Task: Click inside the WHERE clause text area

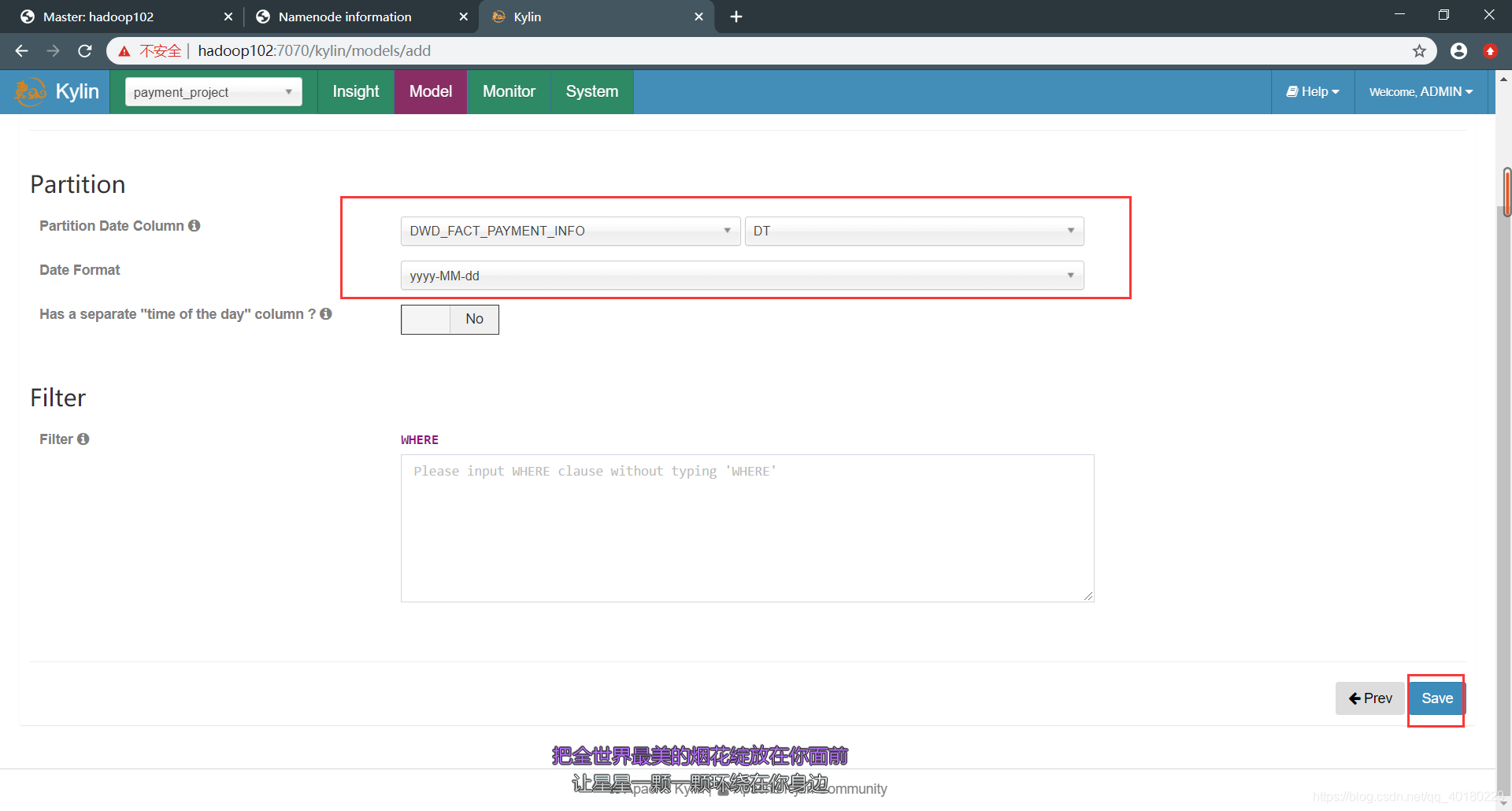Action: [x=747, y=528]
